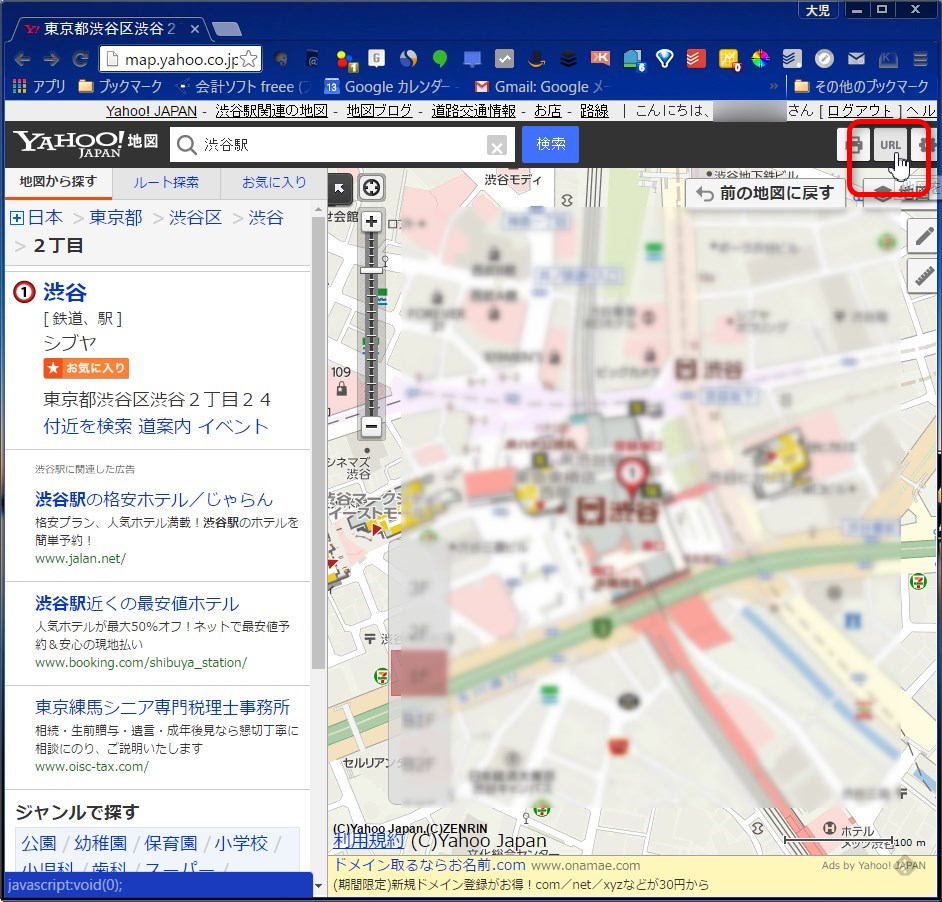Open the 渋谷 result title link
942x902 pixels.
pyautogui.click(x=64, y=293)
